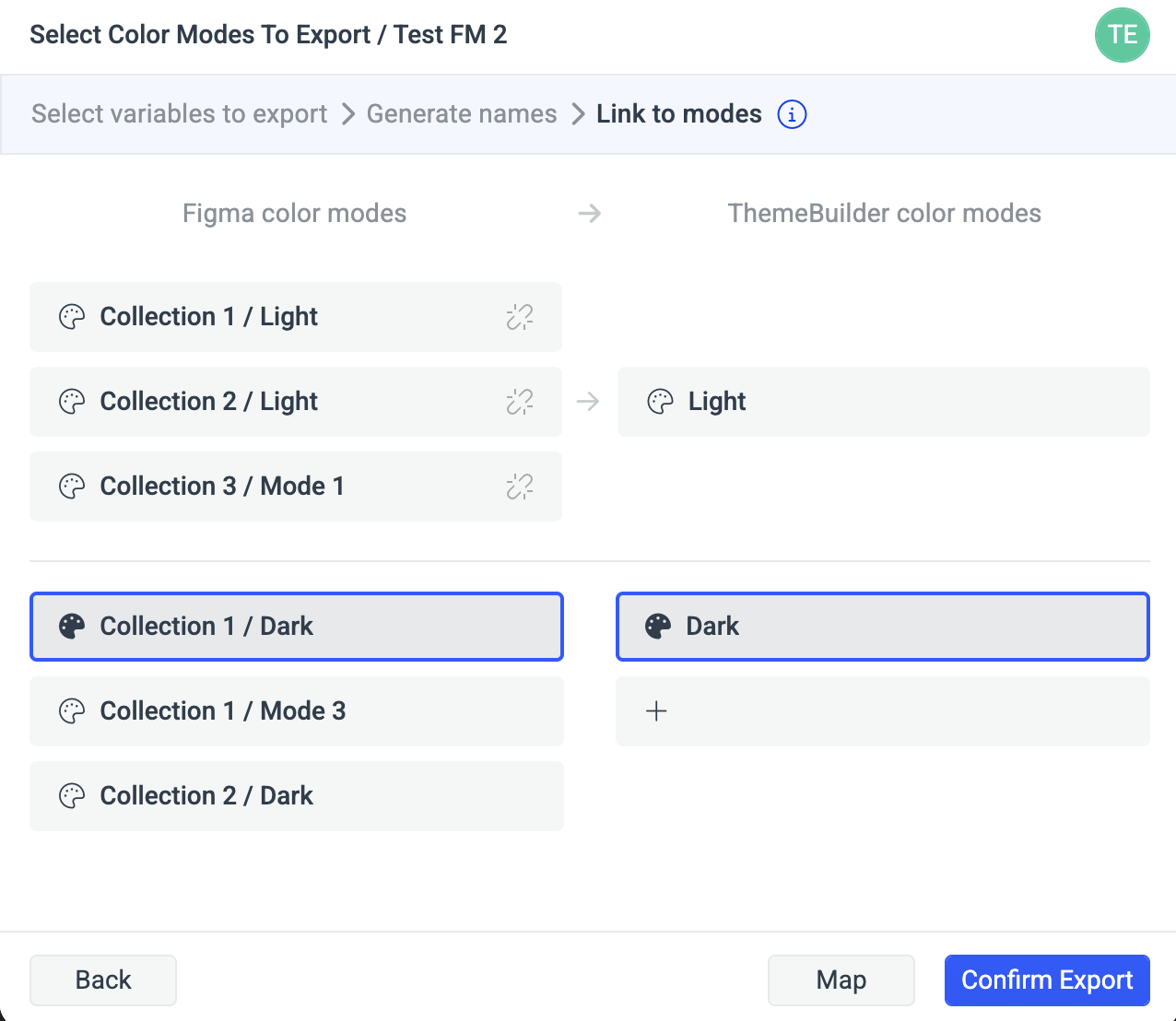Click the TE user avatar
The image size is (1176, 1021).
(x=1123, y=34)
